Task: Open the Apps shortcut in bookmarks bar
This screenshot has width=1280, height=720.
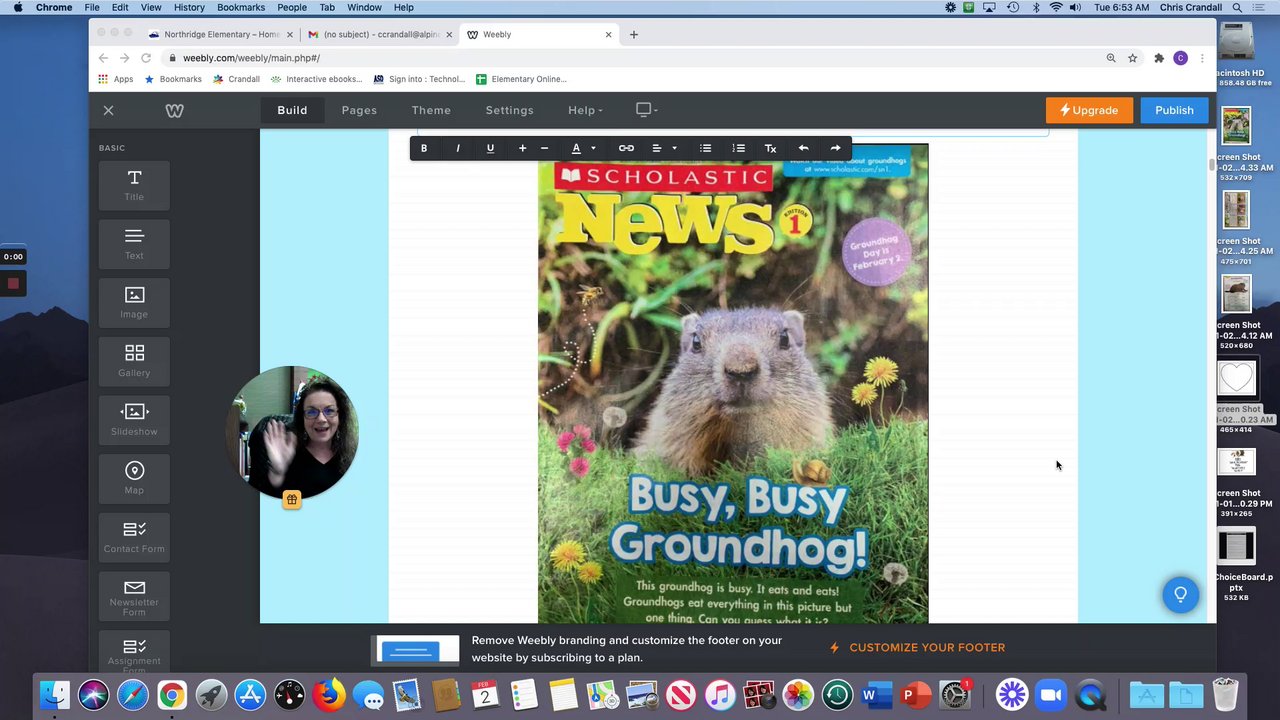Action: pyautogui.click(x=115, y=79)
